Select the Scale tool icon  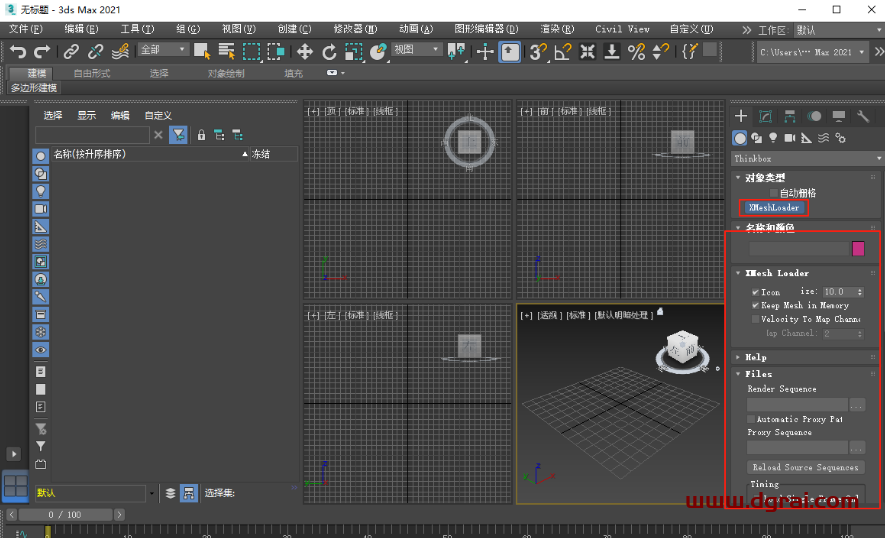(x=353, y=52)
